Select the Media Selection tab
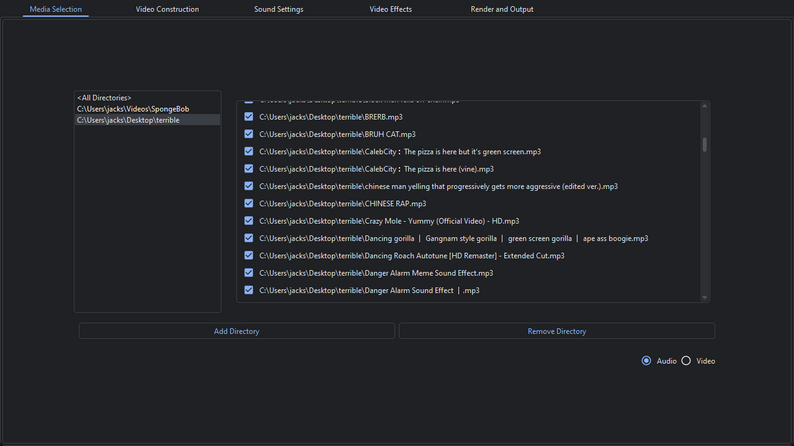 (x=56, y=9)
